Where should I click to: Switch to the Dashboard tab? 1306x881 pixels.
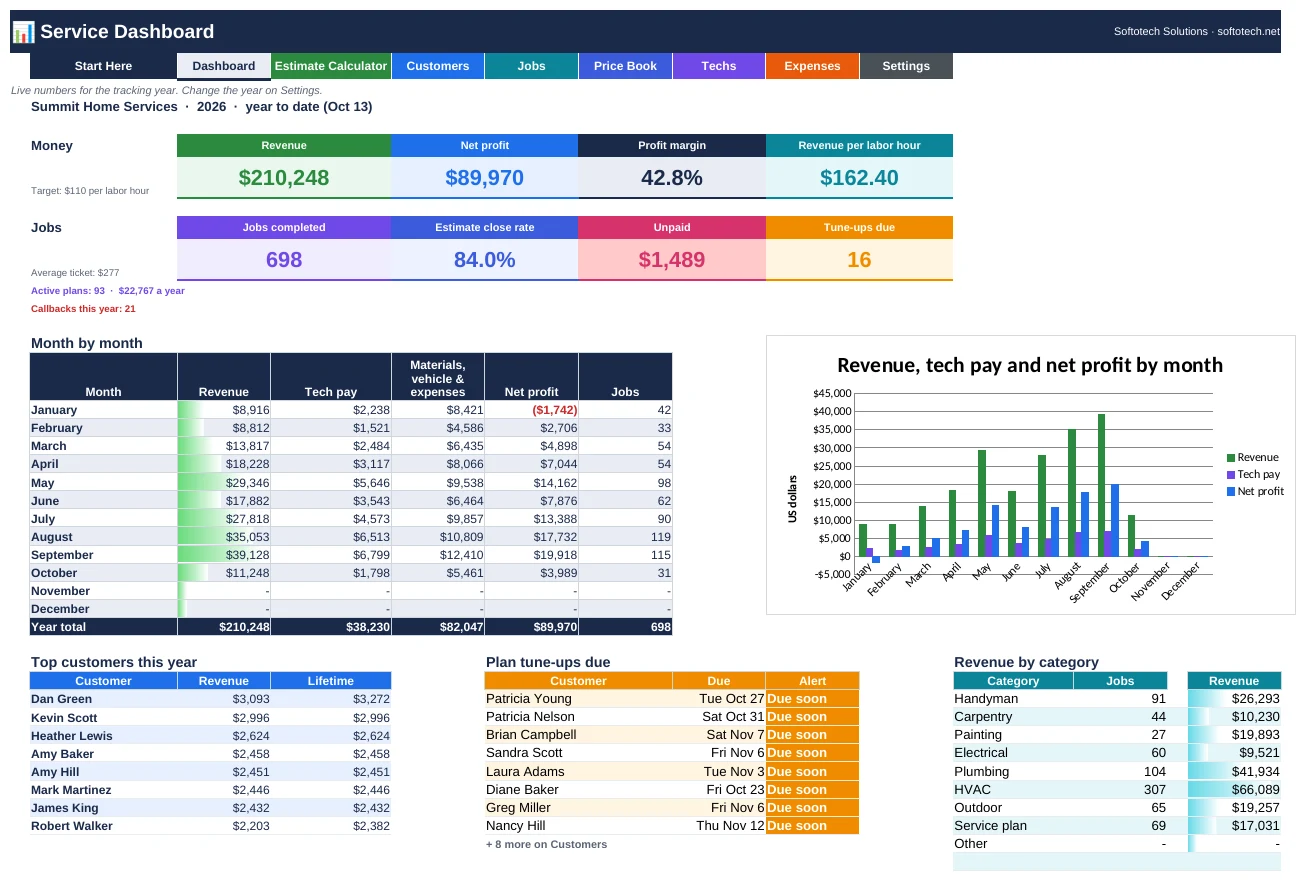[x=224, y=66]
